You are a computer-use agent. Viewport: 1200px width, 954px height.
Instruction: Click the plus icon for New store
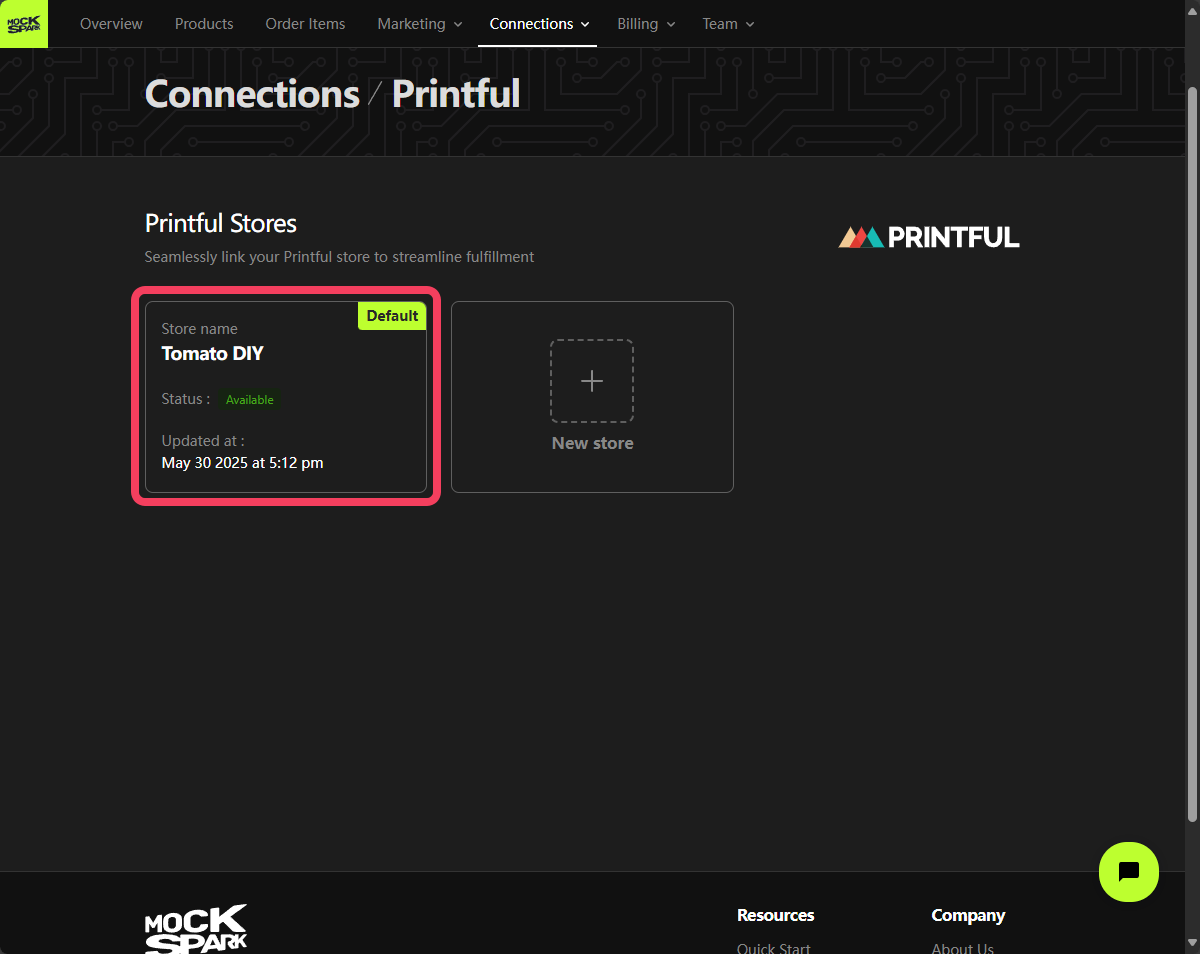[592, 381]
